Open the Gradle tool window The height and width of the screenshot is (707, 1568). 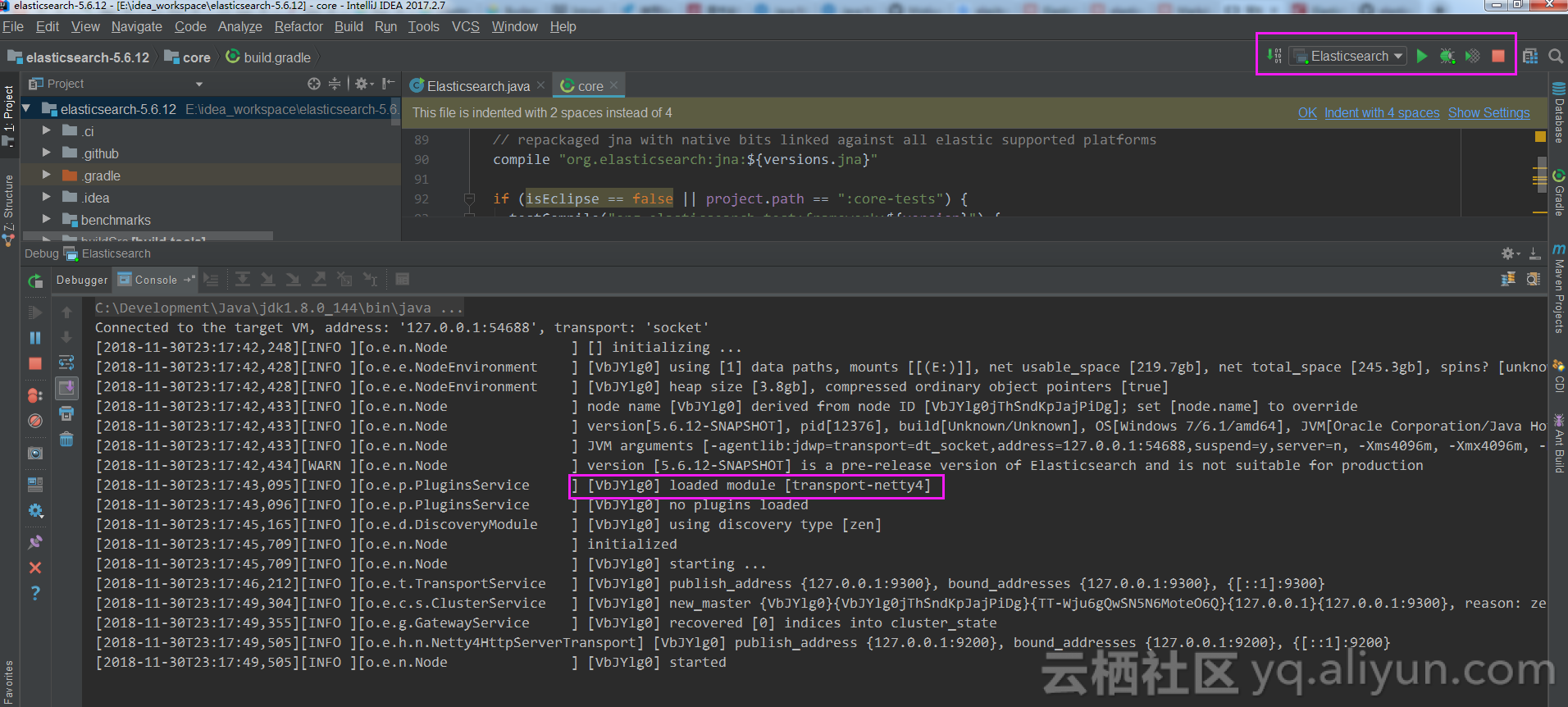[1559, 193]
